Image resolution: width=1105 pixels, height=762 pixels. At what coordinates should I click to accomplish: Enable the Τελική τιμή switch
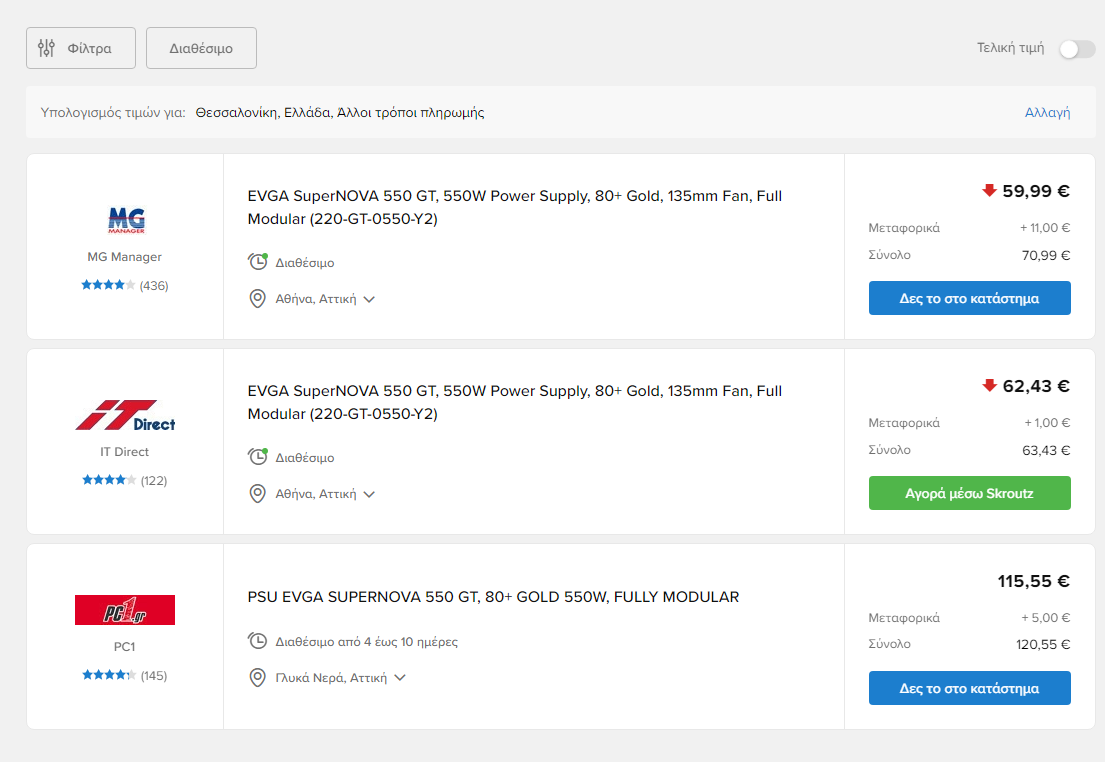coord(1077,49)
